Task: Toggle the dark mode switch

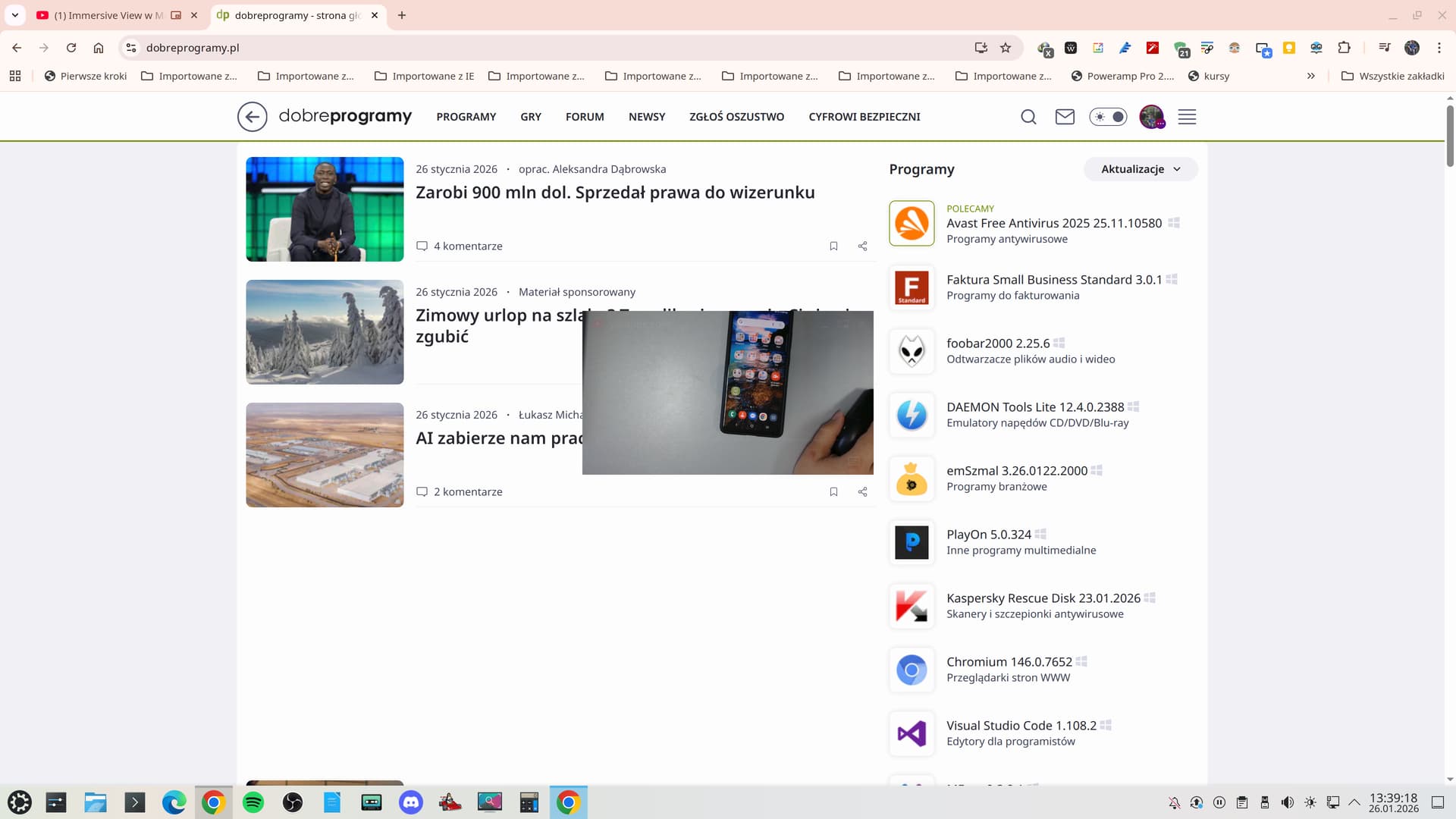Action: tap(1108, 117)
